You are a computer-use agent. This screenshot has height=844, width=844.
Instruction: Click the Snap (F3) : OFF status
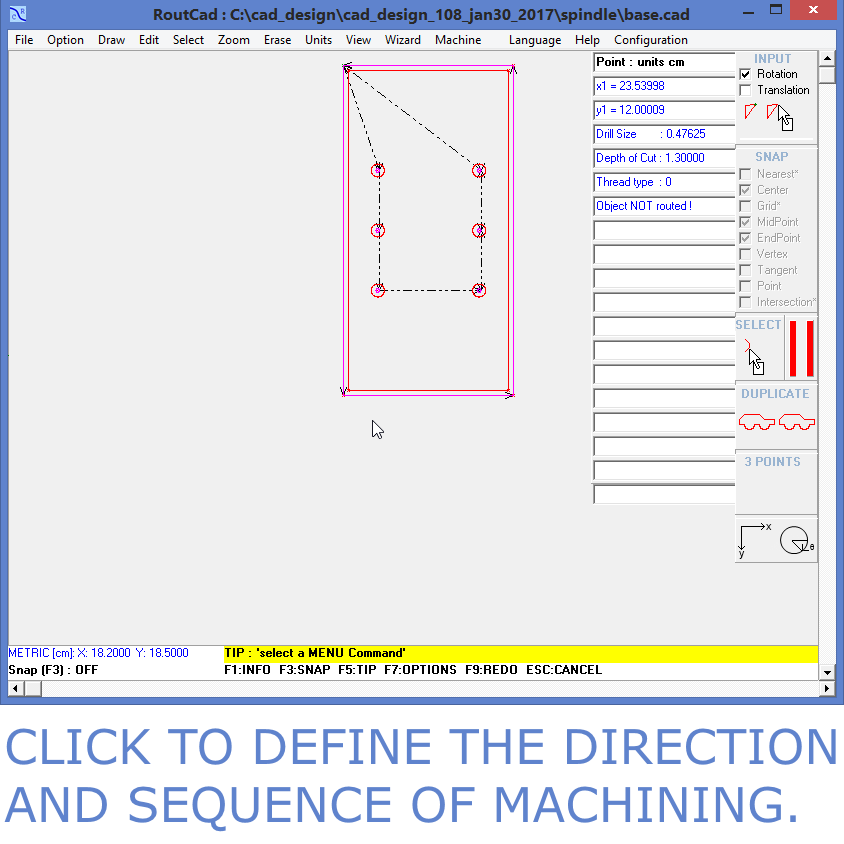coord(53,670)
